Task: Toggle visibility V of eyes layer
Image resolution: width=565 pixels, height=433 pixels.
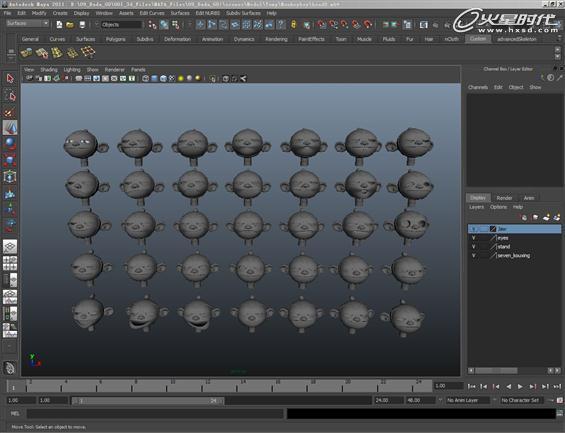Action: tap(473, 238)
